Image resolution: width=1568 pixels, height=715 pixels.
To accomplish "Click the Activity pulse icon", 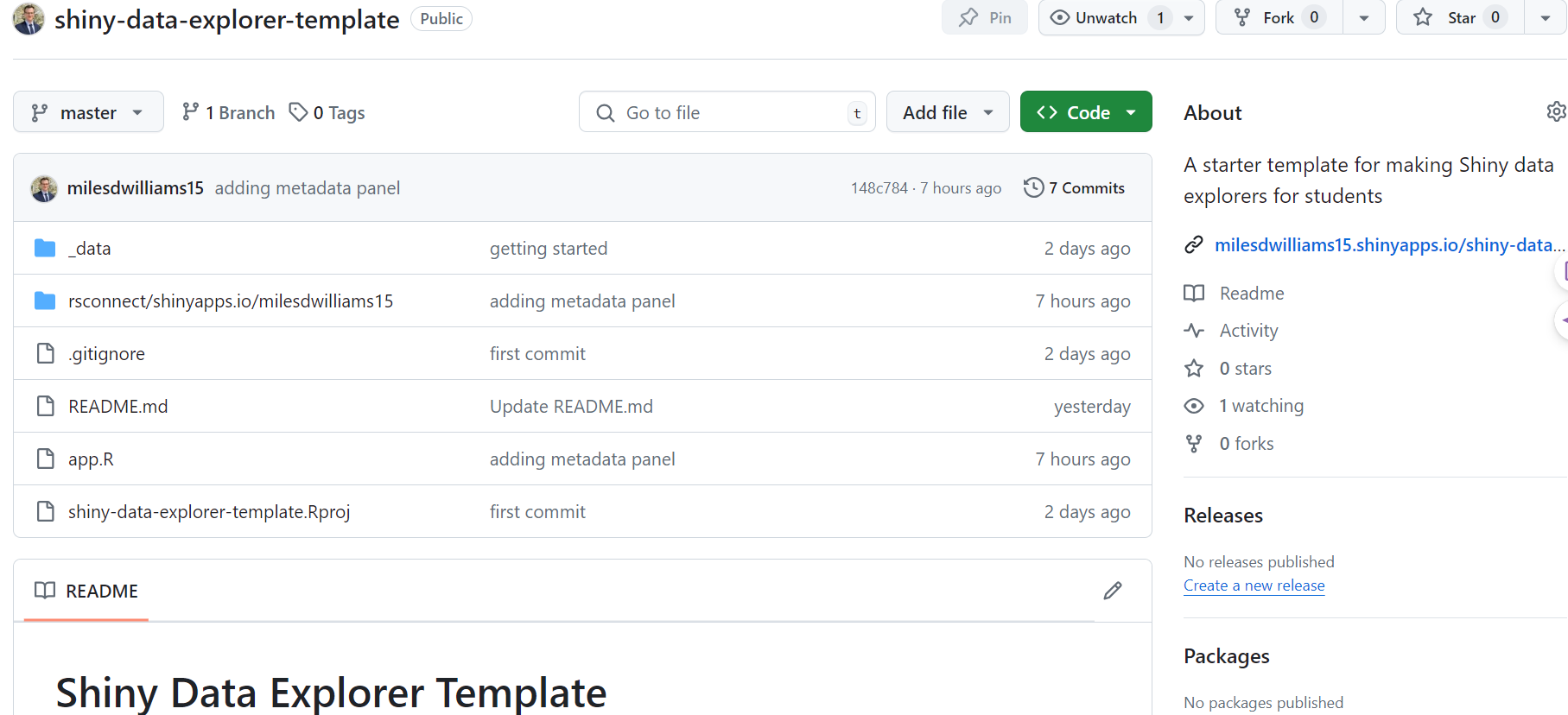I will (x=1194, y=331).
